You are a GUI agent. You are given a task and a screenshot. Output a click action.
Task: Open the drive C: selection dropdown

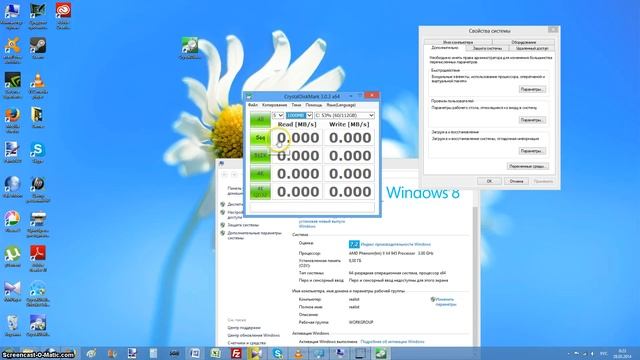[344, 116]
